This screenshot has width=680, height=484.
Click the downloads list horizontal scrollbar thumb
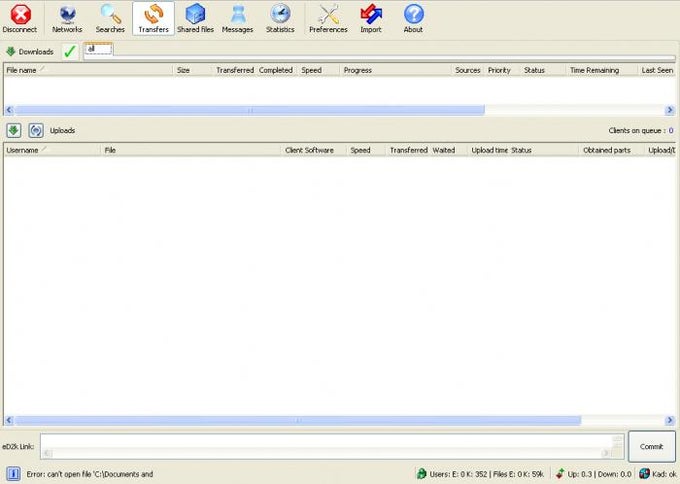pos(250,110)
